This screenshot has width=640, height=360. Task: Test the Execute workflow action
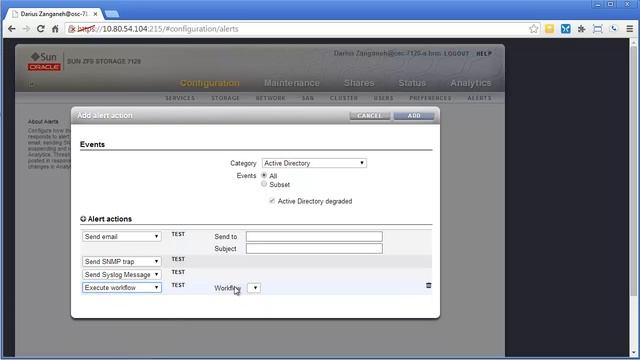[178, 285]
